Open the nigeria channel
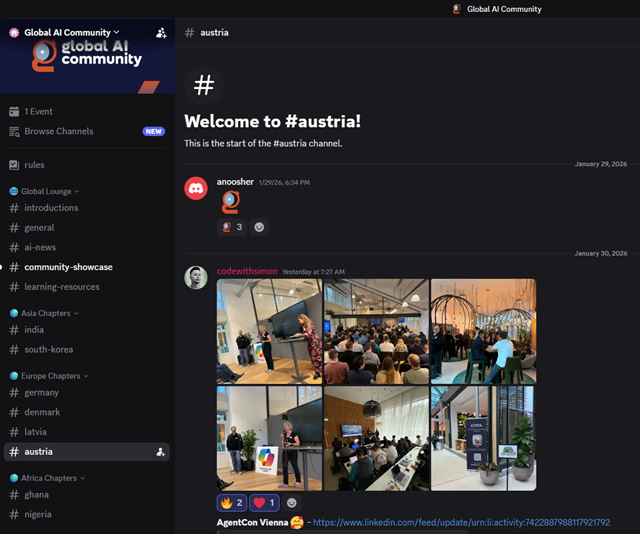Viewport: 640px width, 534px height. (38, 514)
